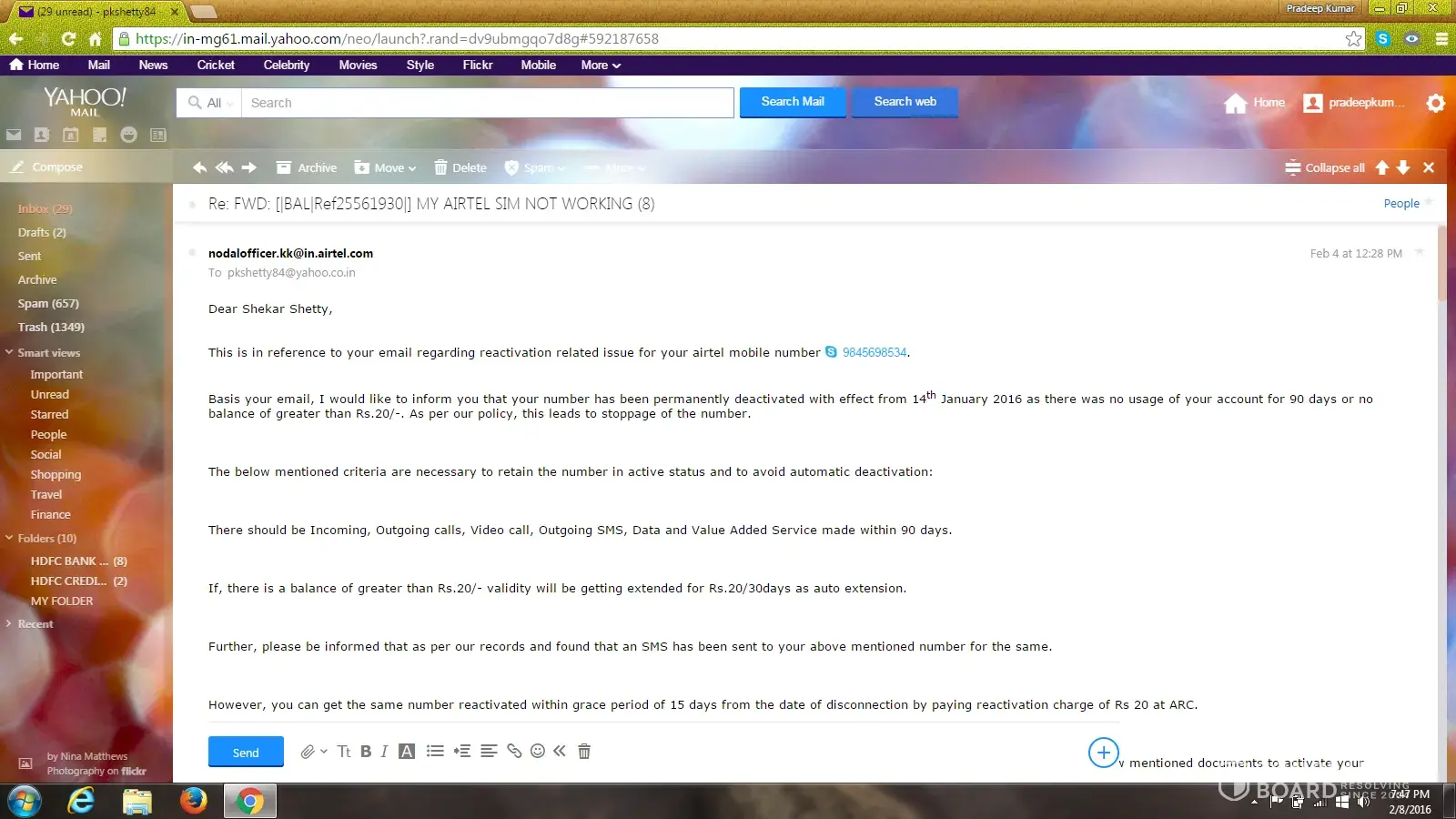Open the Messenger smiley icon in the sidebar icon row
Viewport: 1456px width, 819px height.
tap(129, 135)
